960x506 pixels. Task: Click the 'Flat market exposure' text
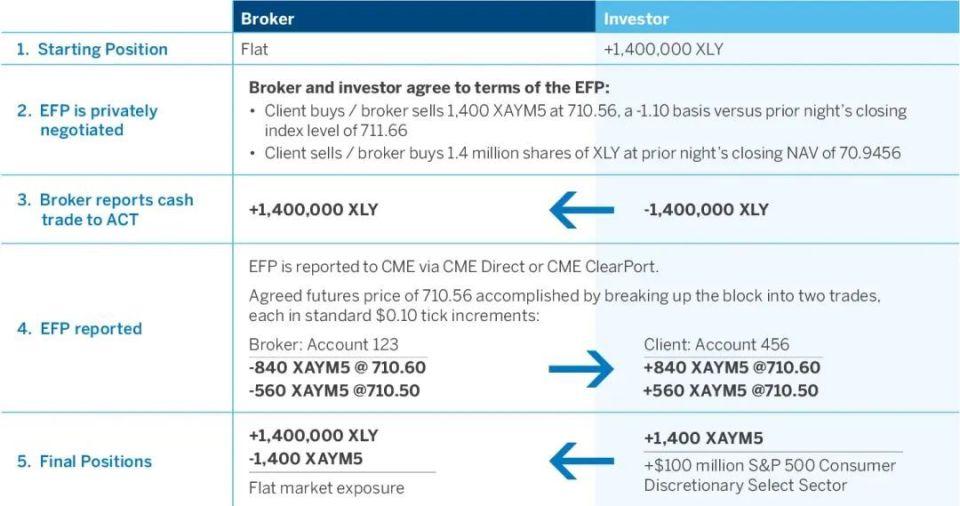click(326, 488)
